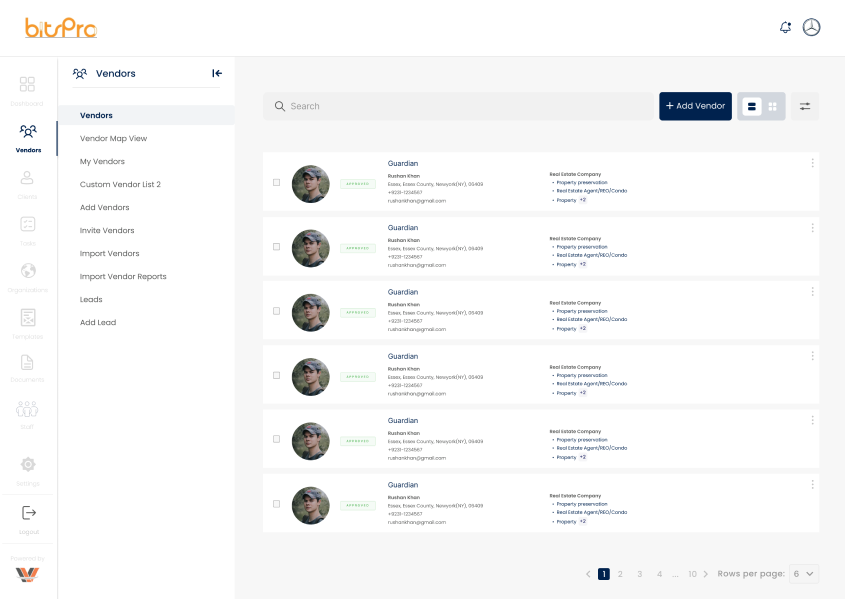Click the bitsPro logo
This screenshot has width=845, height=599.
(61, 28)
